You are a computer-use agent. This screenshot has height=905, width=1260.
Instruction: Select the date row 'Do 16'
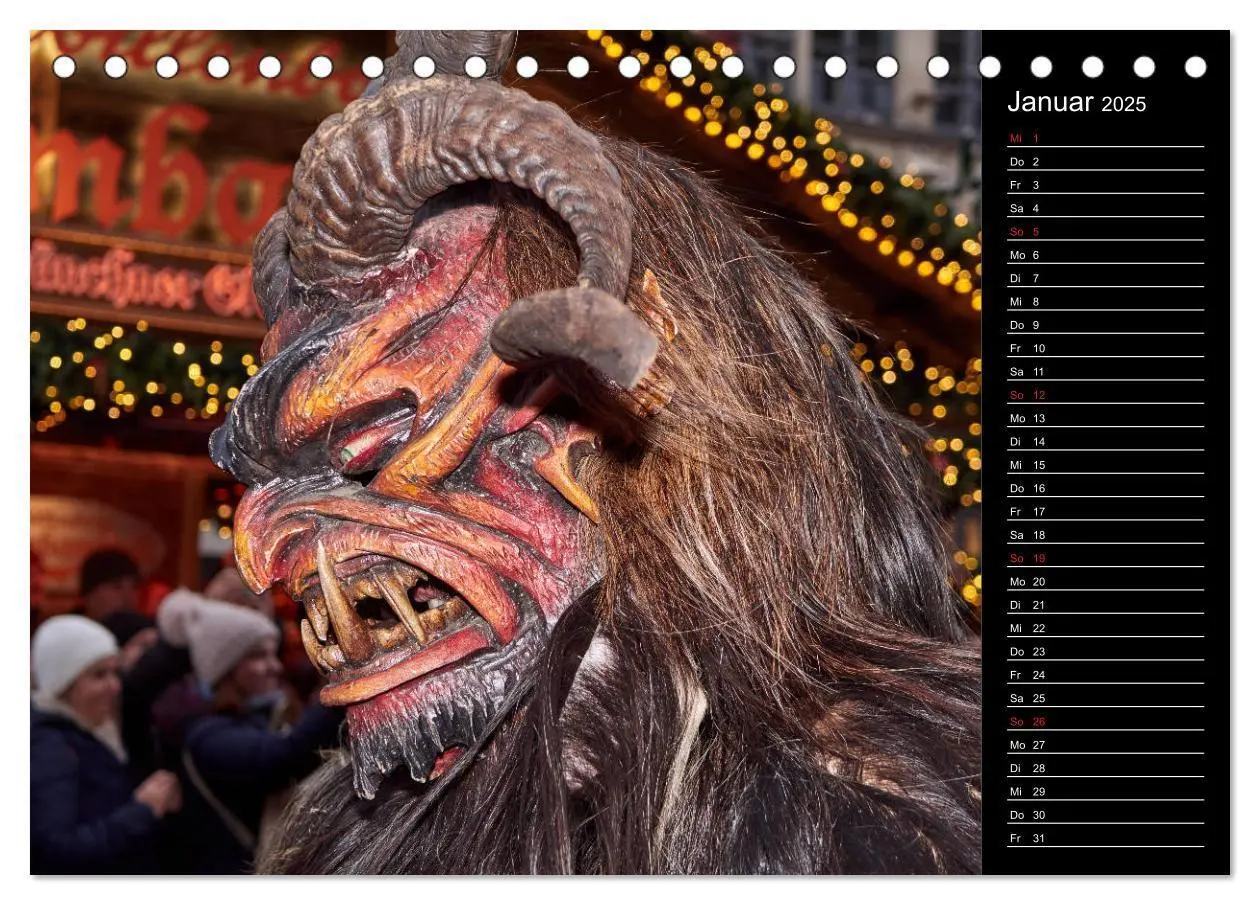coord(1105,488)
